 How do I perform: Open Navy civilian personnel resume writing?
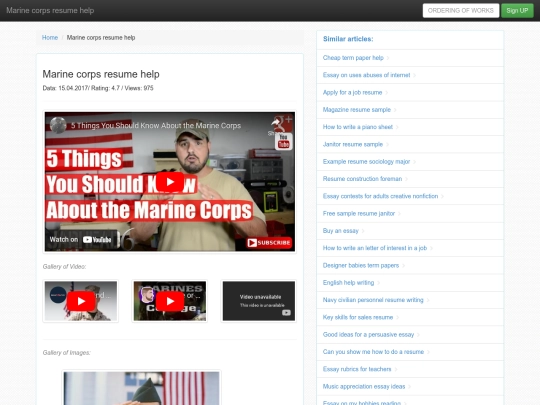[x=373, y=300]
